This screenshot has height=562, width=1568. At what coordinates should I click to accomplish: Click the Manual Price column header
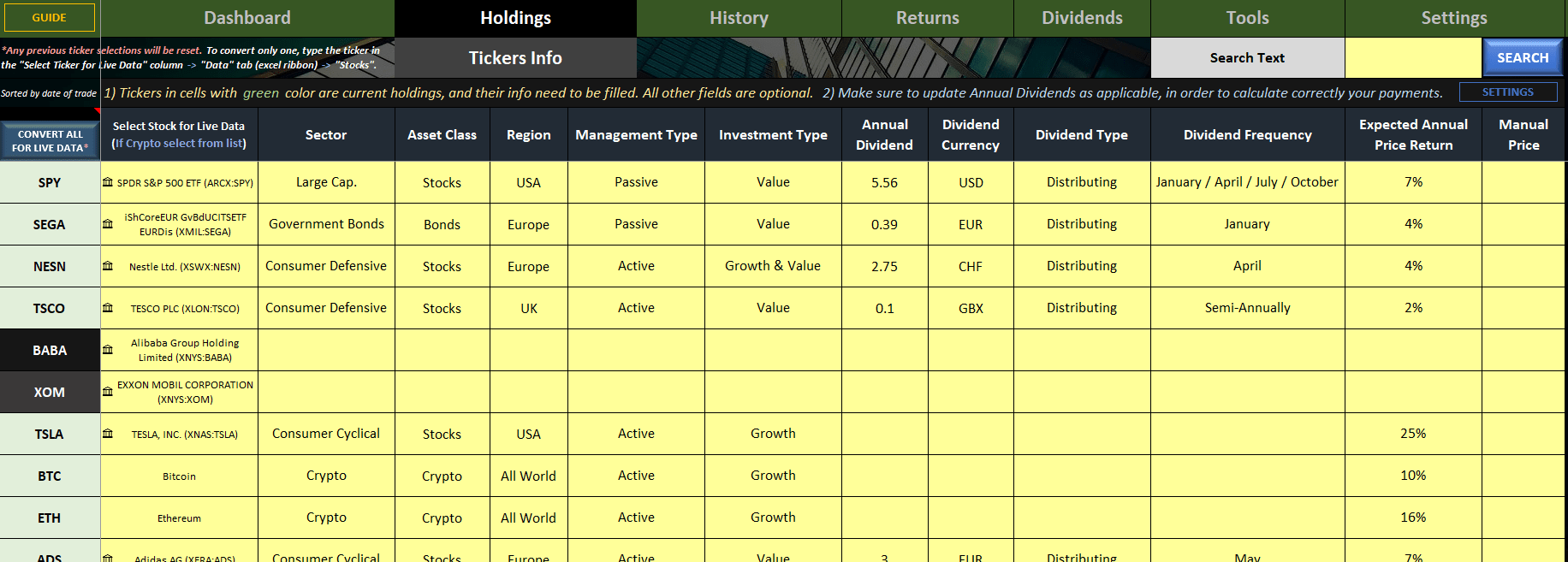pyautogui.click(x=1523, y=134)
